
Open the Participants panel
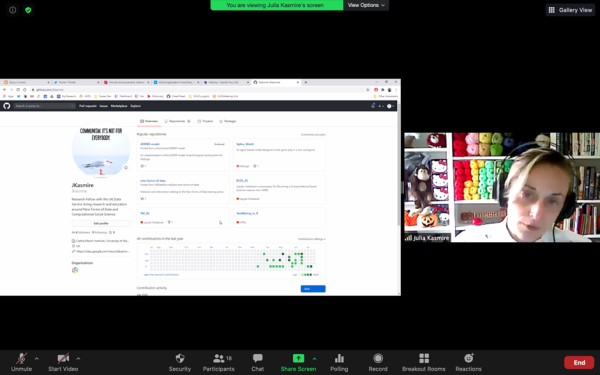click(x=218, y=362)
